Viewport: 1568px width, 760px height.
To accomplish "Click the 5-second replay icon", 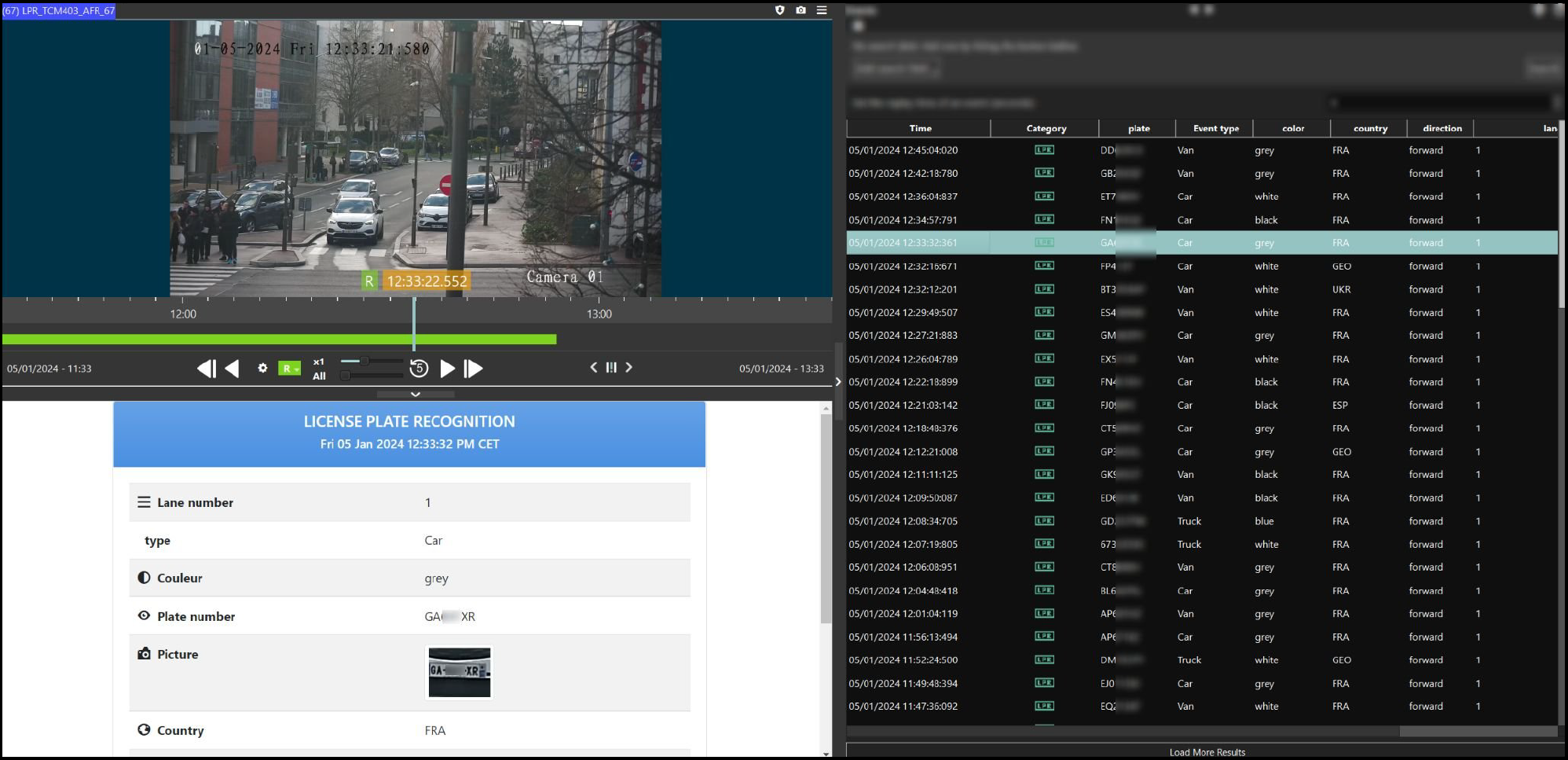I will point(419,369).
